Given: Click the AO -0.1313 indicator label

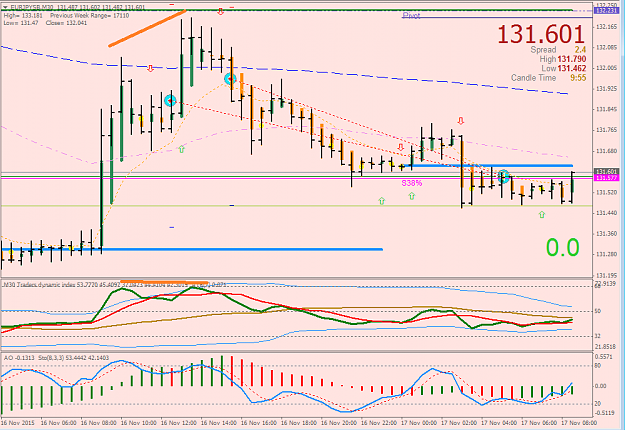Looking at the screenshot, I should (x=19, y=358).
